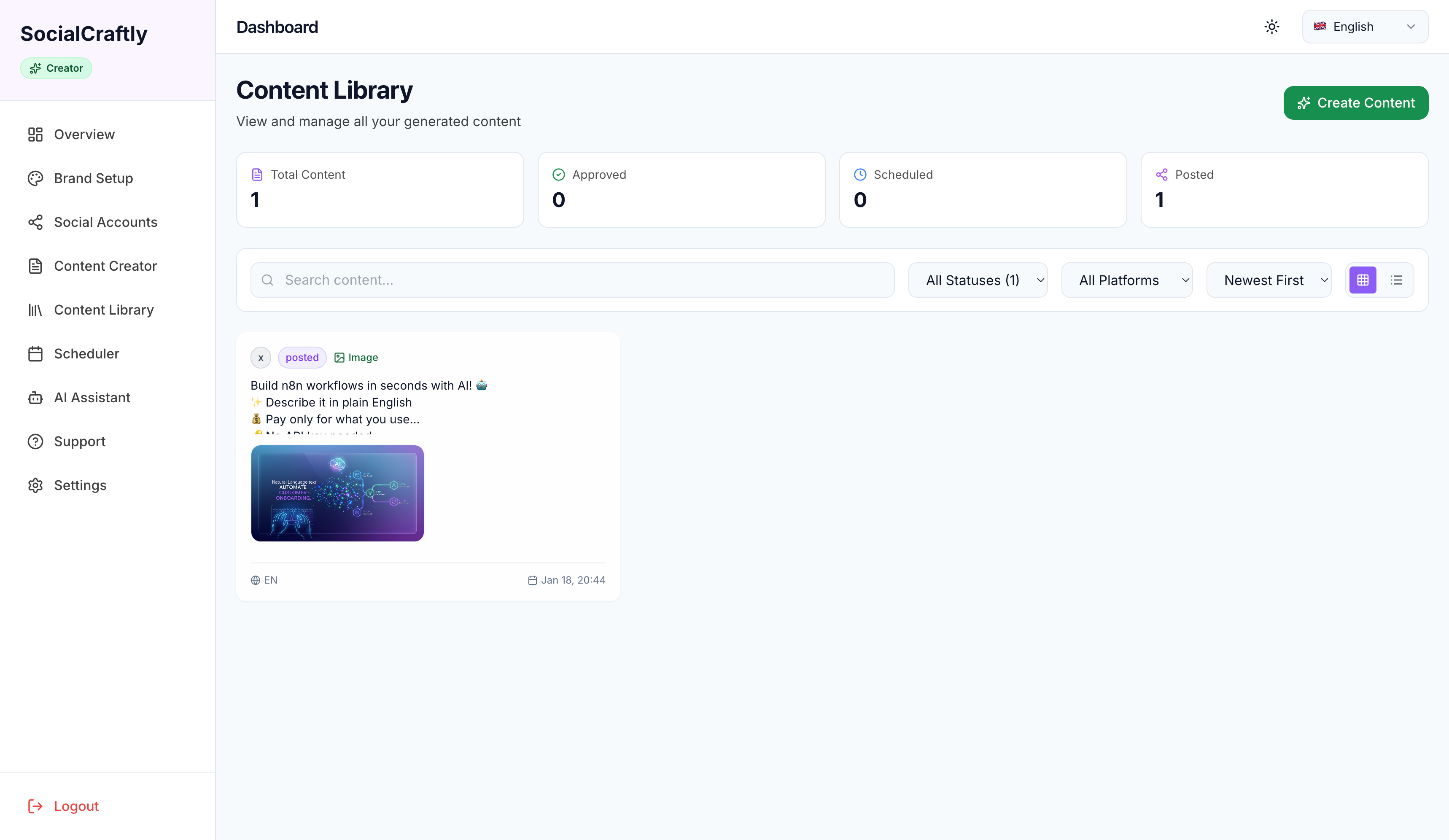Screen dimensions: 1449x840
Task: Open the Overview sidebar icon
Action: point(35,134)
